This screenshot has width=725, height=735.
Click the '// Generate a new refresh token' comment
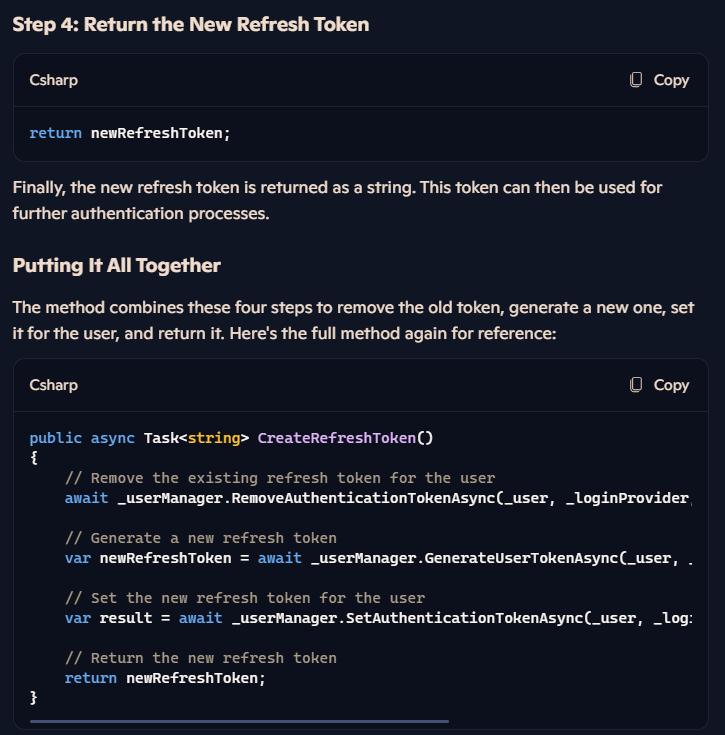pos(201,538)
